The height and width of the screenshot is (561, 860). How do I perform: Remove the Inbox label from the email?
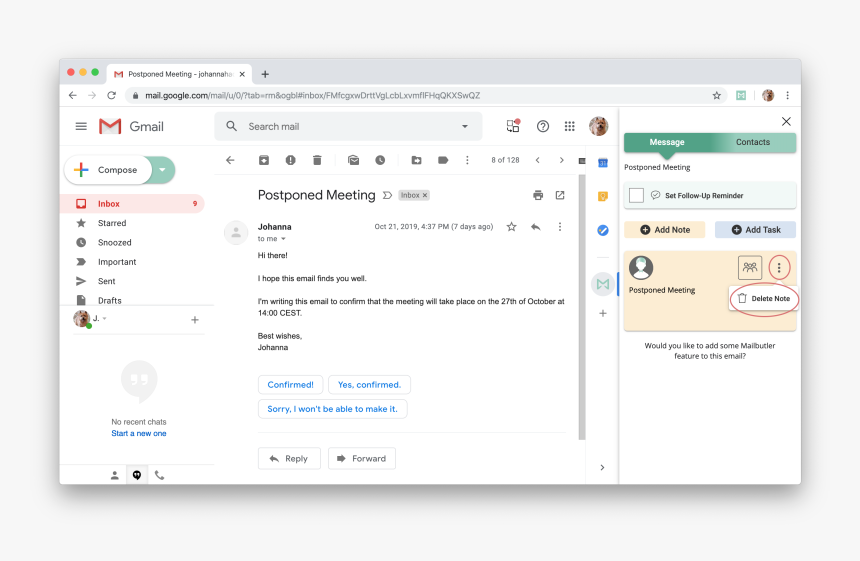(x=425, y=195)
